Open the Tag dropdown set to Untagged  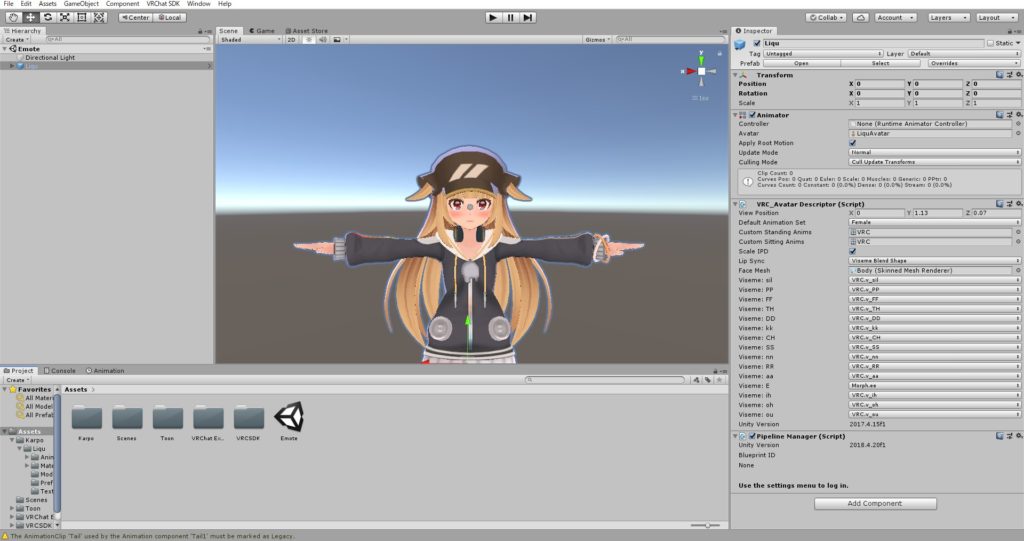[x=823, y=54]
